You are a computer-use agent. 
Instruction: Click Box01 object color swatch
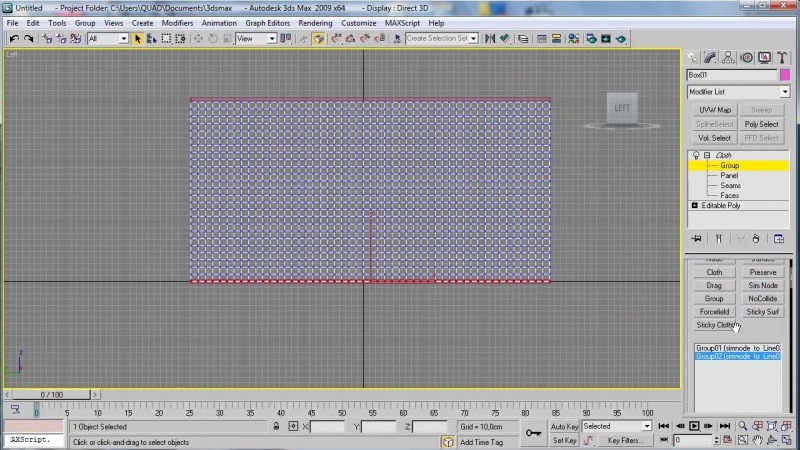(x=785, y=75)
